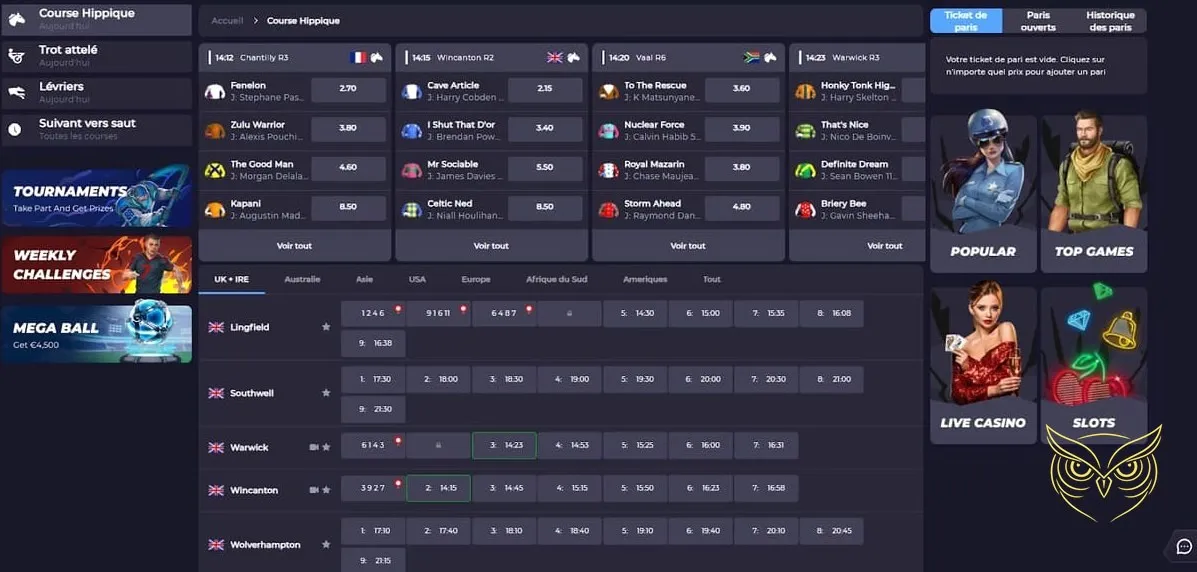Open Lingfield race 5 at 14:30
The height and width of the screenshot is (572, 1197).
click(635, 314)
